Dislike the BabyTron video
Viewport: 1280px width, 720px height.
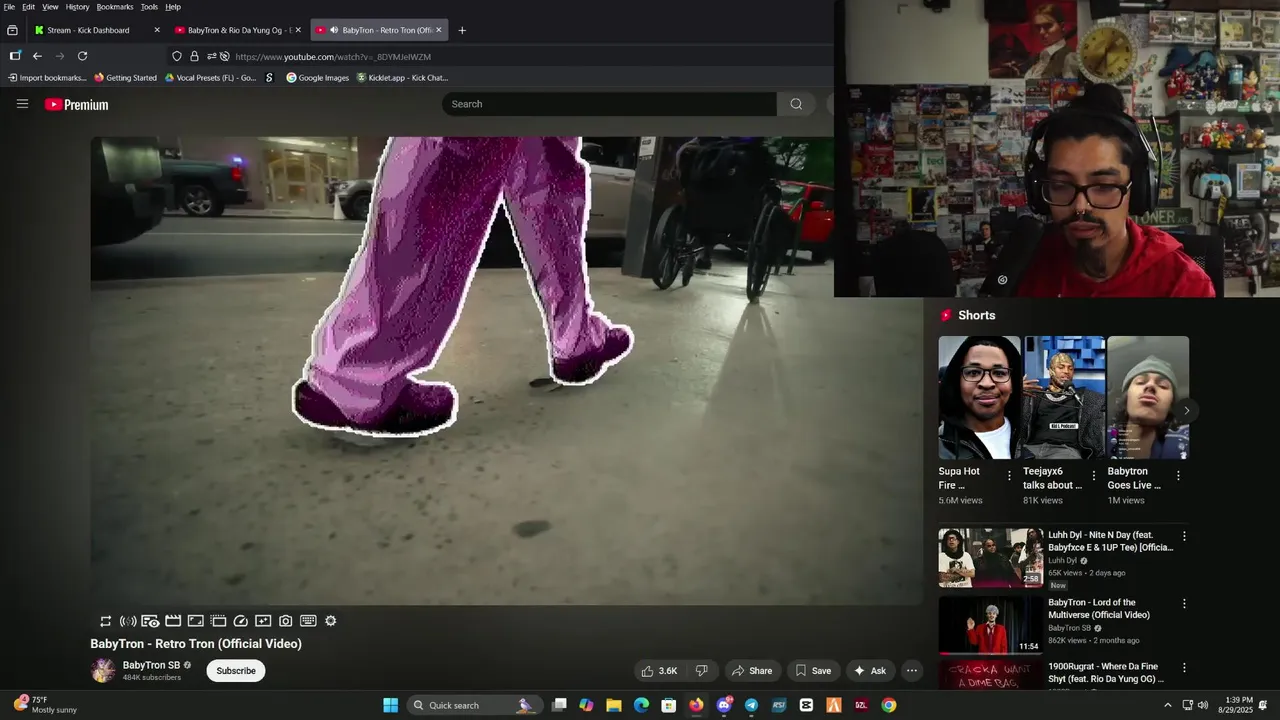point(702,671)
